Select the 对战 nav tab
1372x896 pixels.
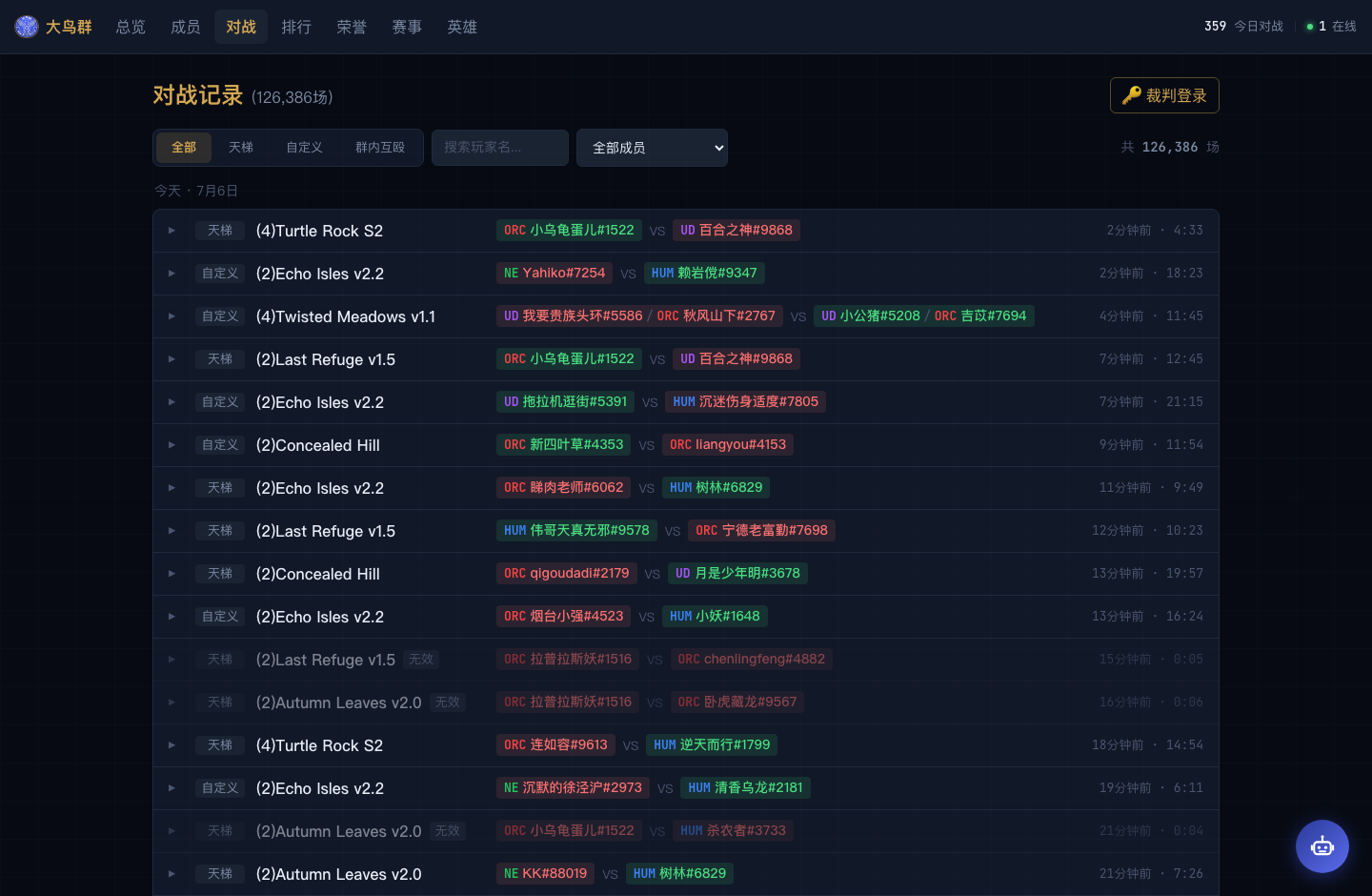(x=241, y=27)
